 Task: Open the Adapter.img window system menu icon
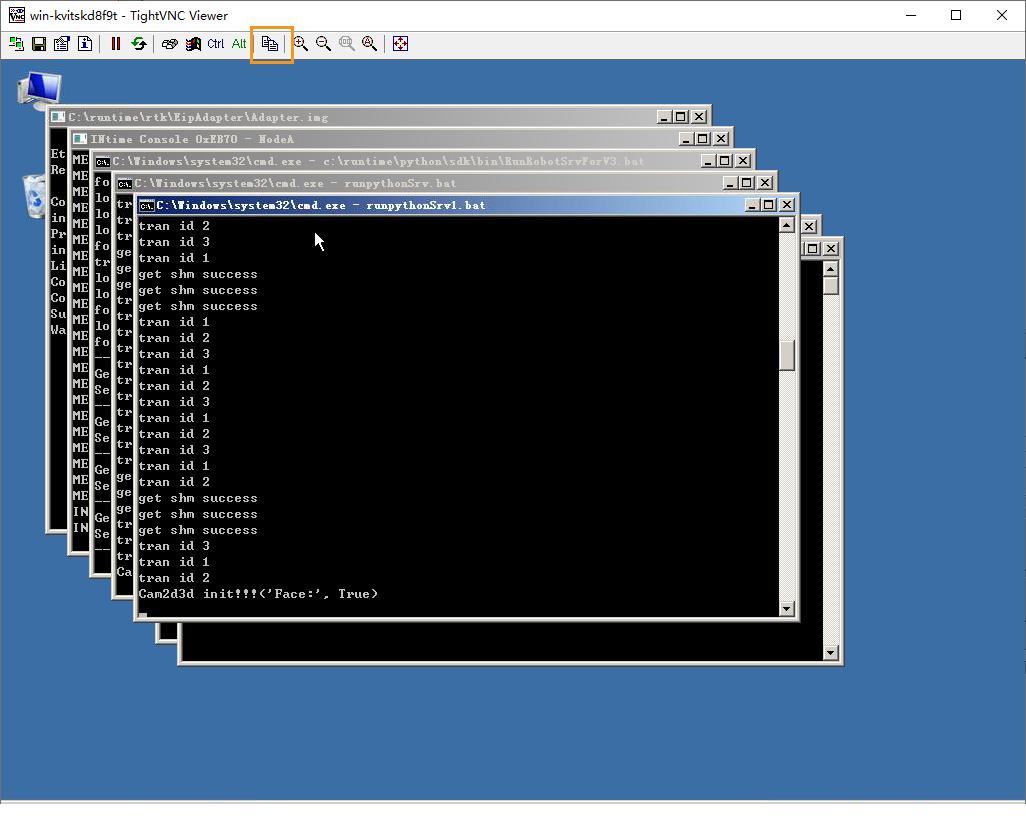[x=58, y=117]
